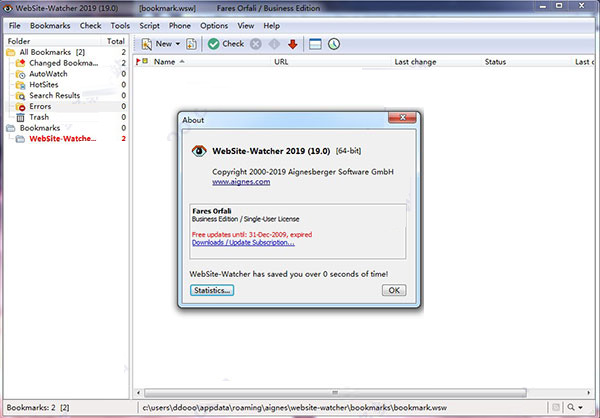Click the Folder column header in sidebar
The width and height of the screenshot is (600, 418).
pos(19,41)
